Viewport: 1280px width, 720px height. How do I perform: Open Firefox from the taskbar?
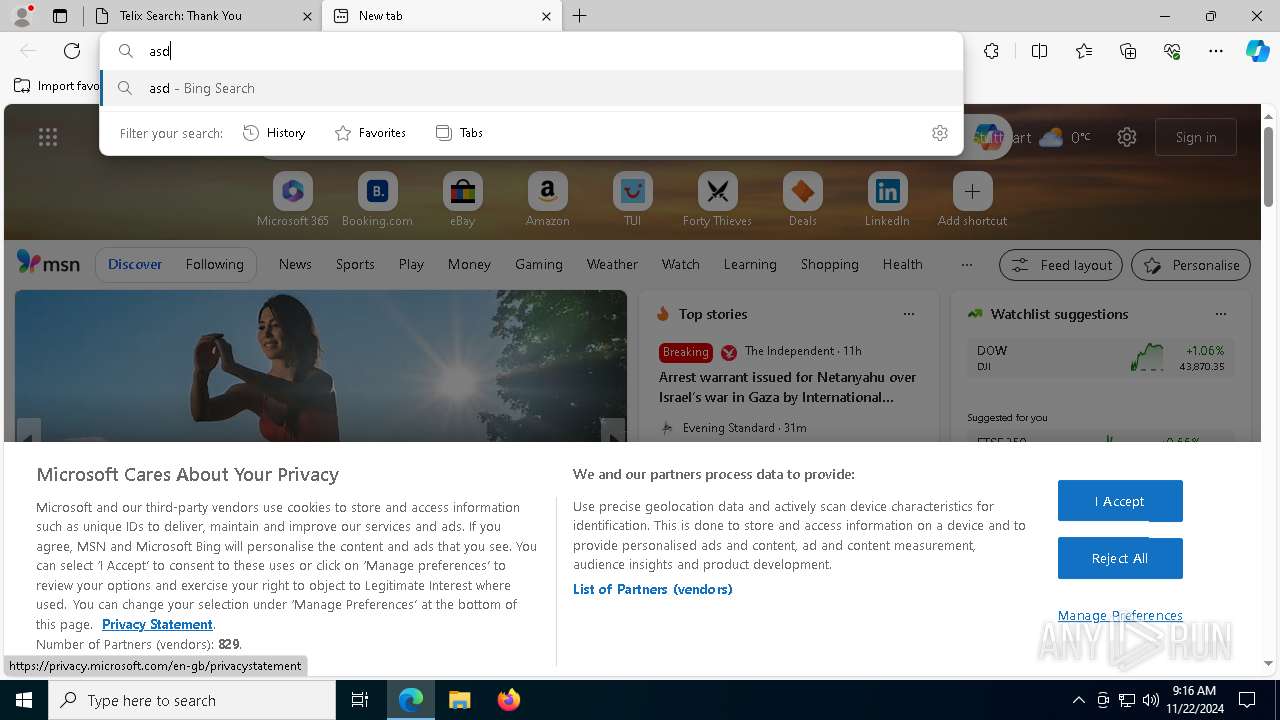click(509, 700)
